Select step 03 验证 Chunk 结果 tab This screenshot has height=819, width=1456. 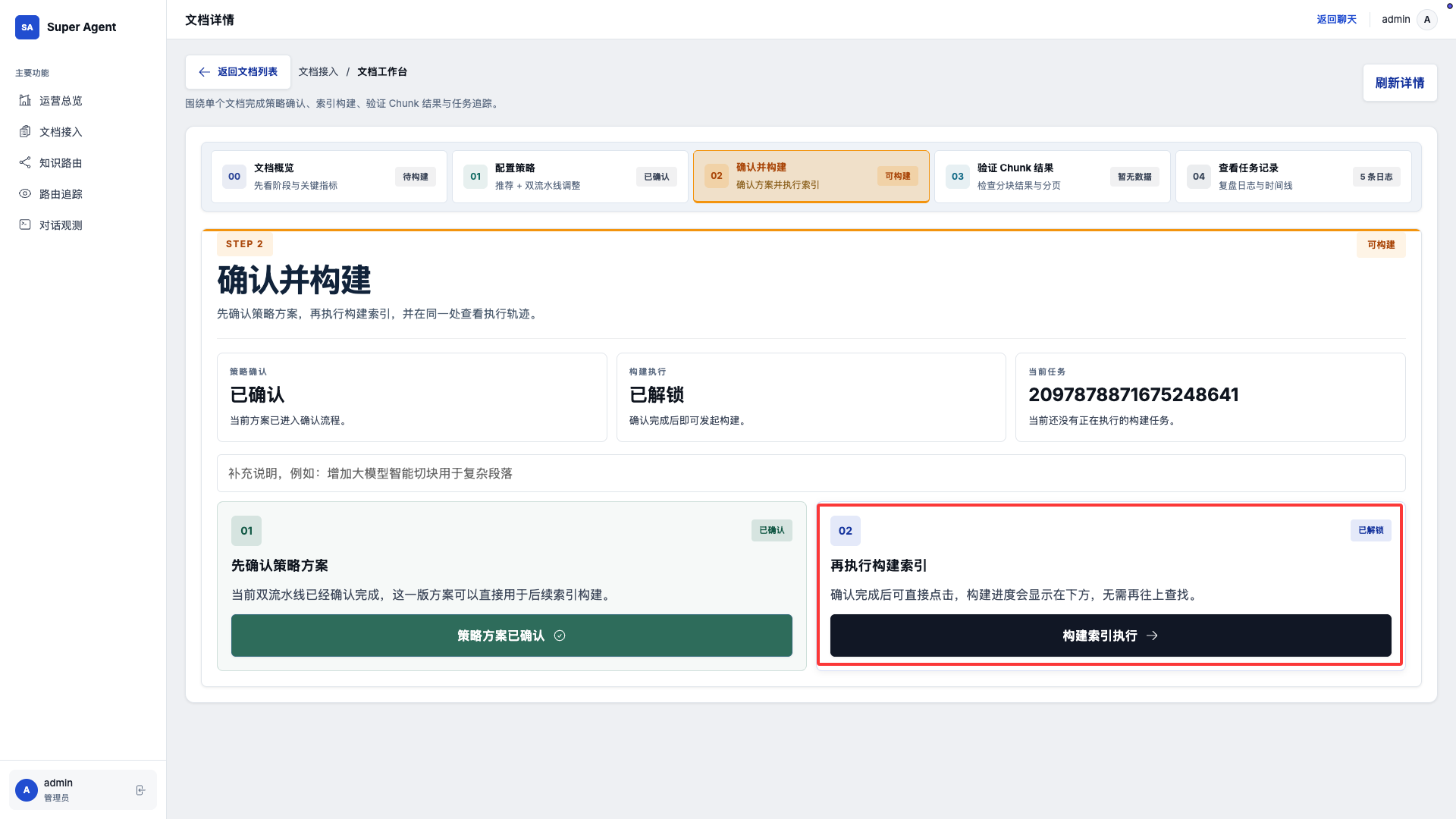coord(1052,177)
